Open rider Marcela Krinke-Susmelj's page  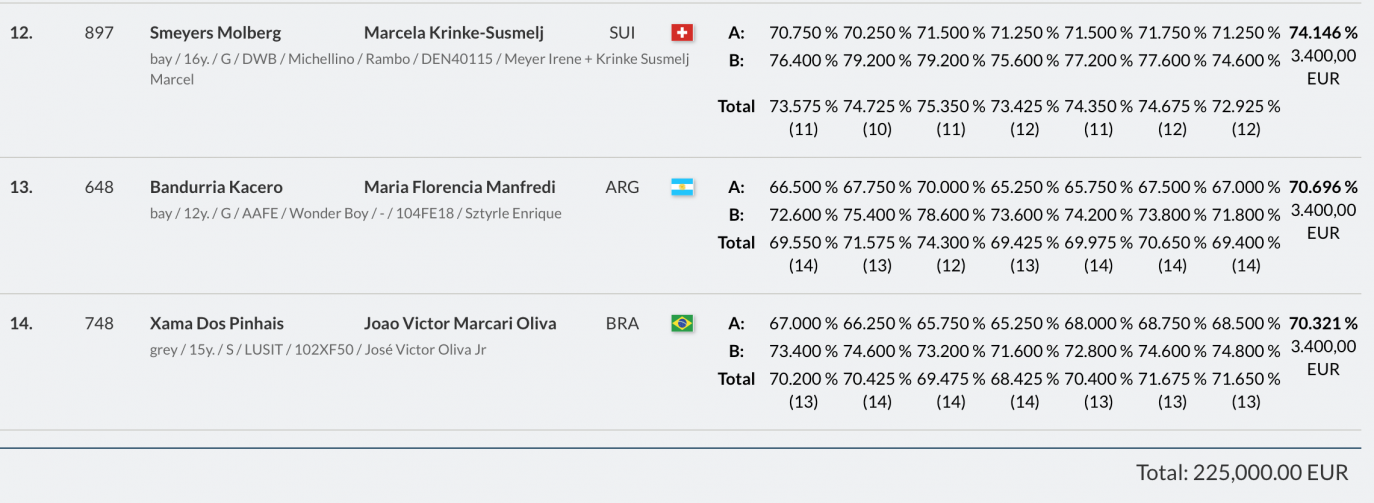coord(453,33)
